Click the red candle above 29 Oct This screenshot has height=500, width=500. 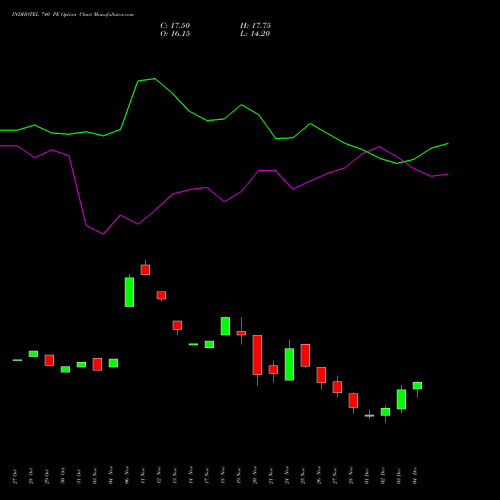(49, 360)
